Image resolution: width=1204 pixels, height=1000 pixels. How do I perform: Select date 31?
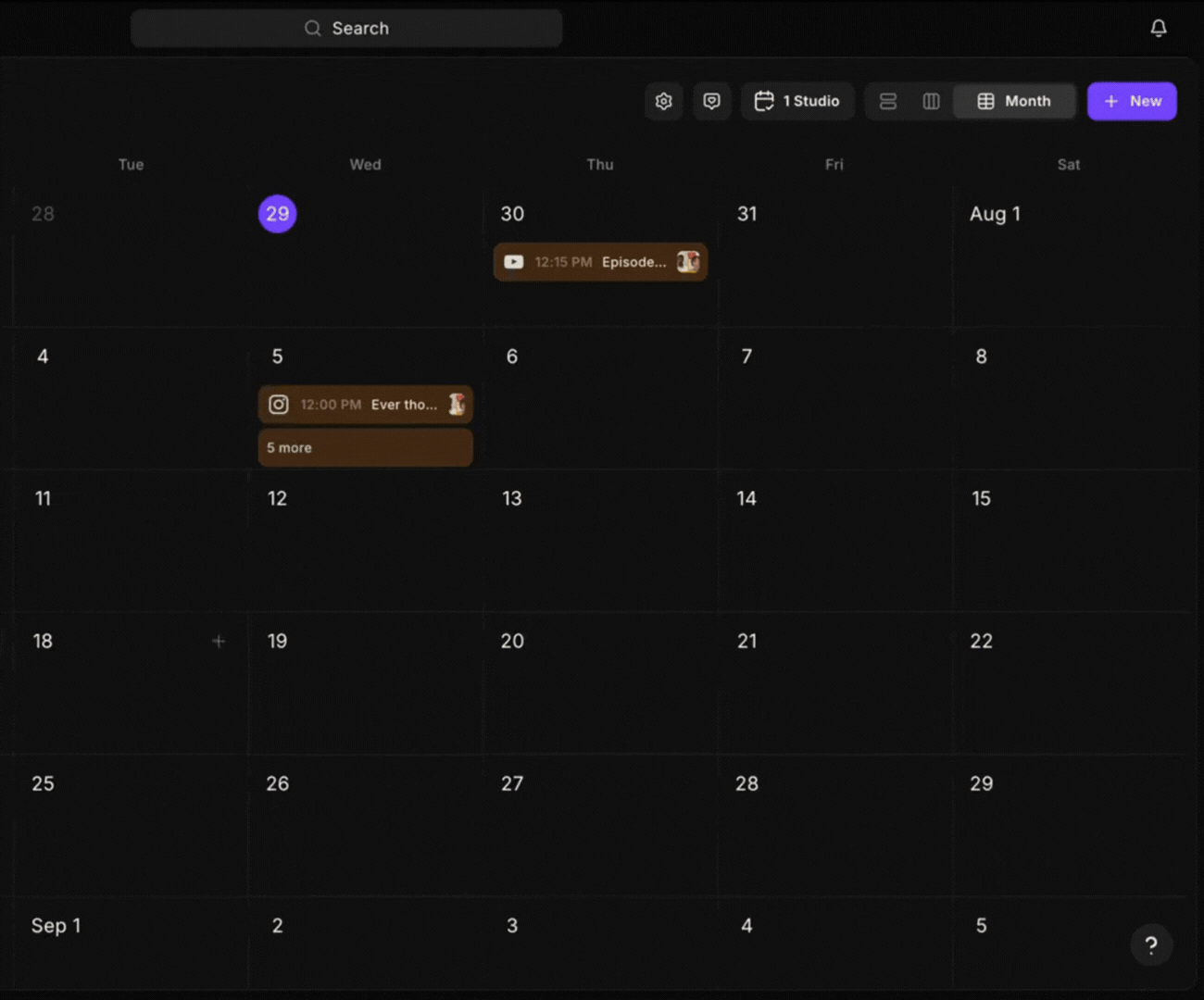(x=746, y=214)
